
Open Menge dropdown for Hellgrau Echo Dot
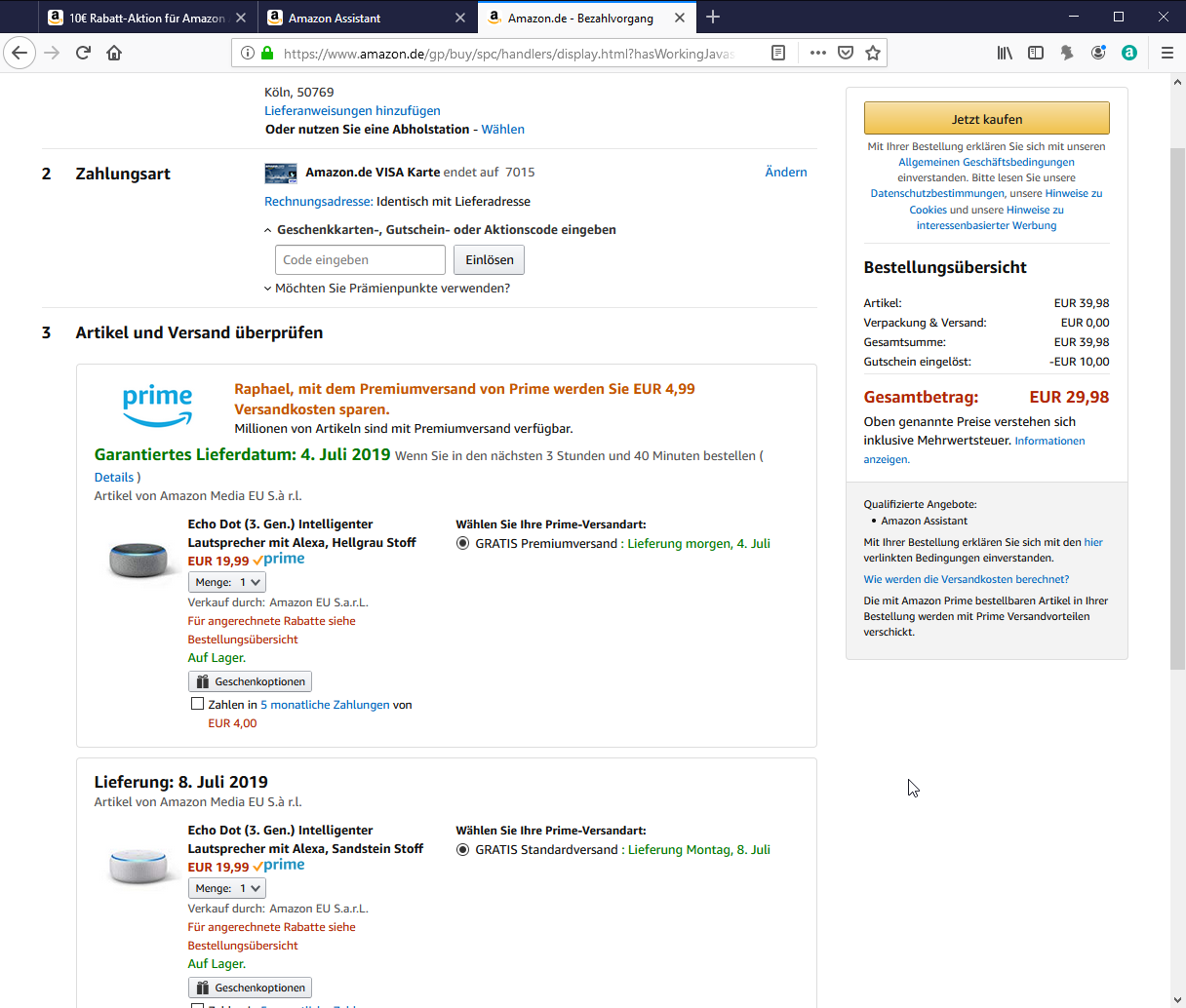click(227, 582)
